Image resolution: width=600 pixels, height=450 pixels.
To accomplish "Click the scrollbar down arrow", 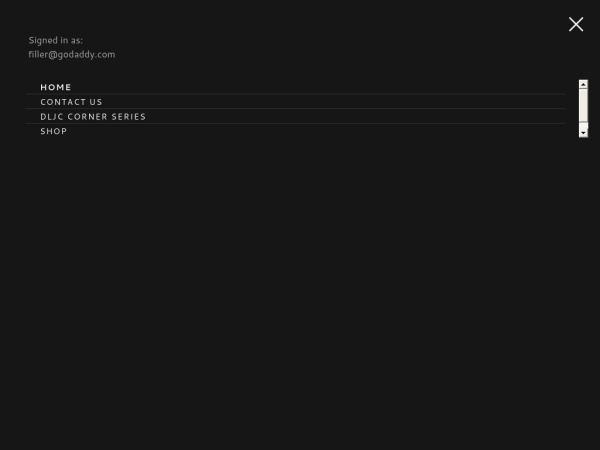I will coord(583,133).
